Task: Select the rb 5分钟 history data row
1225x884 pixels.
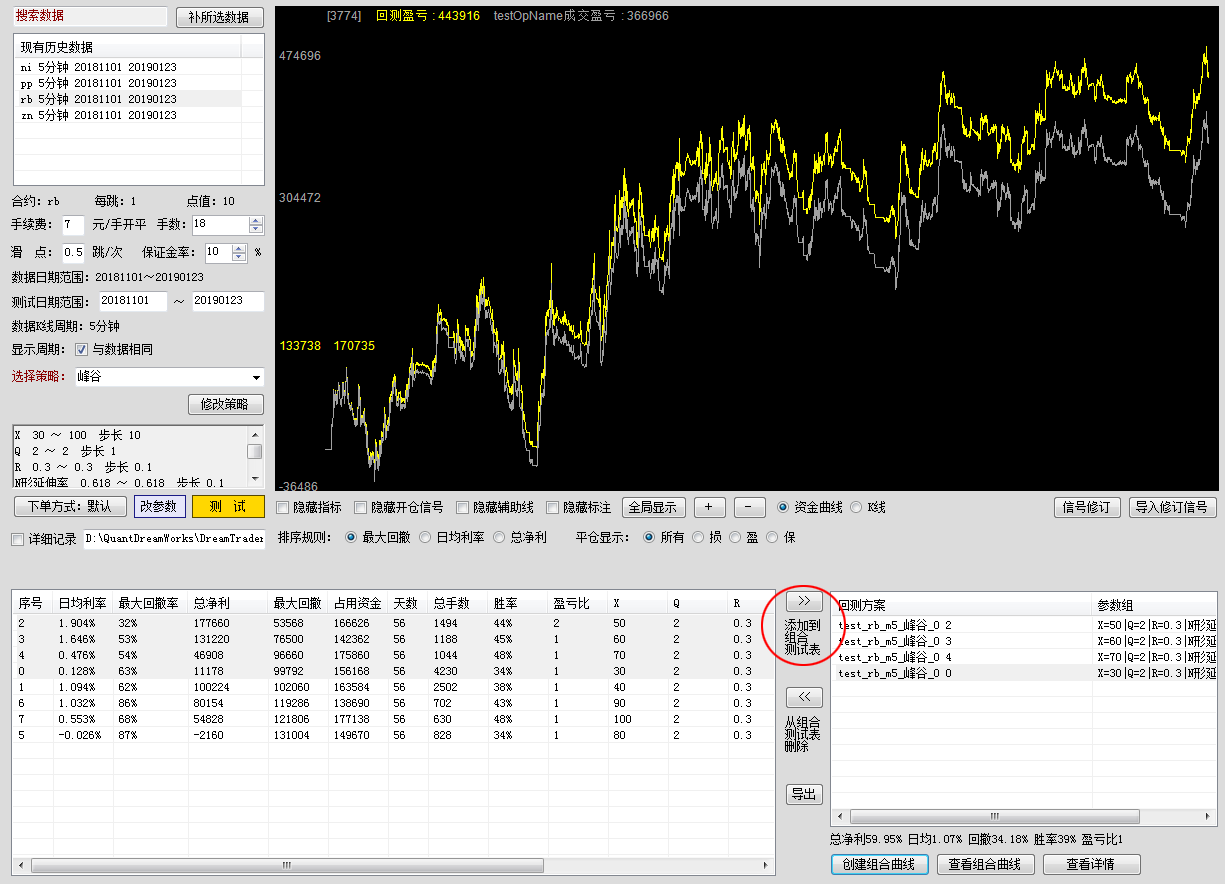Action: pos(127,99)
